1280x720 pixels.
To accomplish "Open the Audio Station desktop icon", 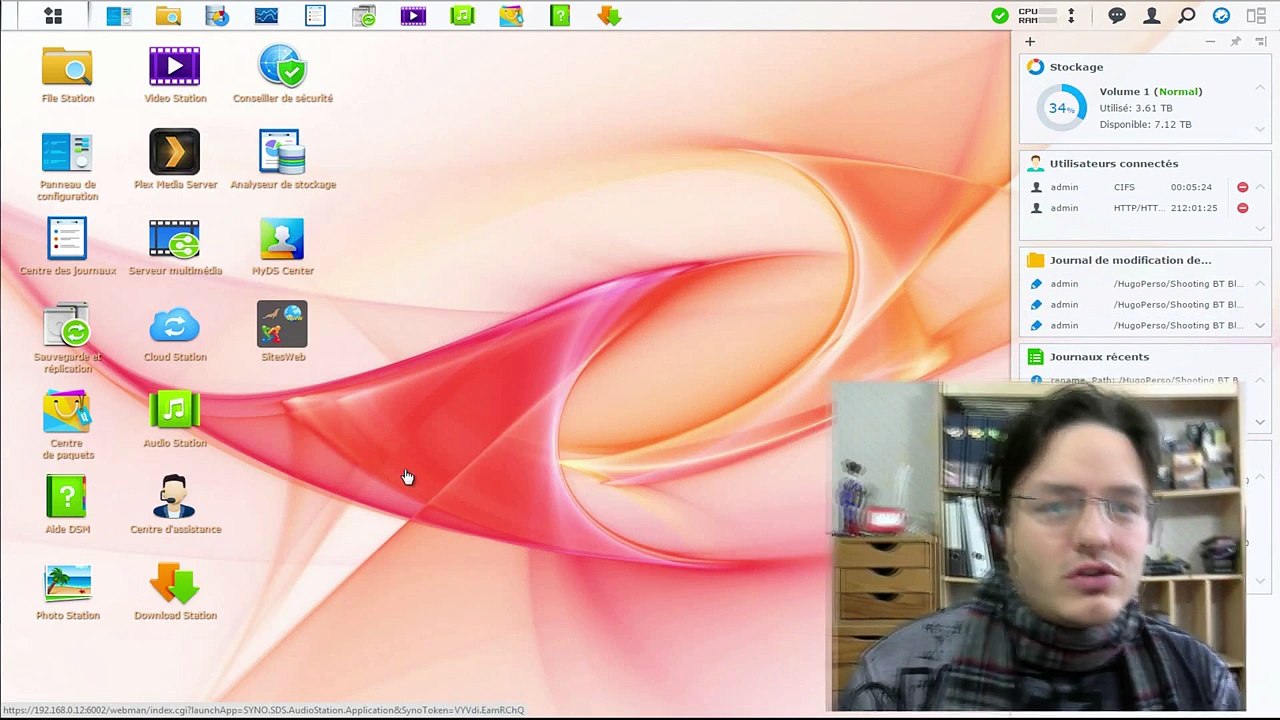I will click(175, 419).
